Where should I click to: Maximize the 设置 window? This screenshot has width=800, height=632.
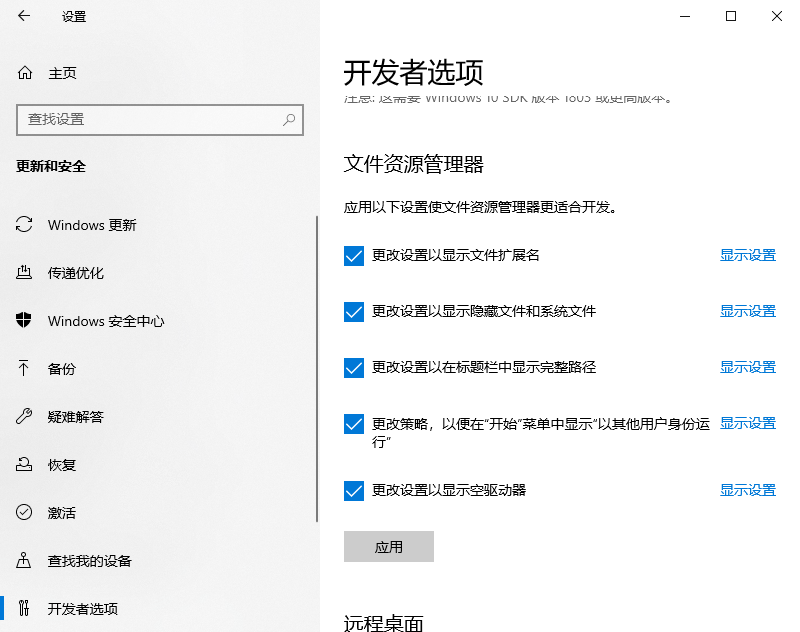coord(731,16)
